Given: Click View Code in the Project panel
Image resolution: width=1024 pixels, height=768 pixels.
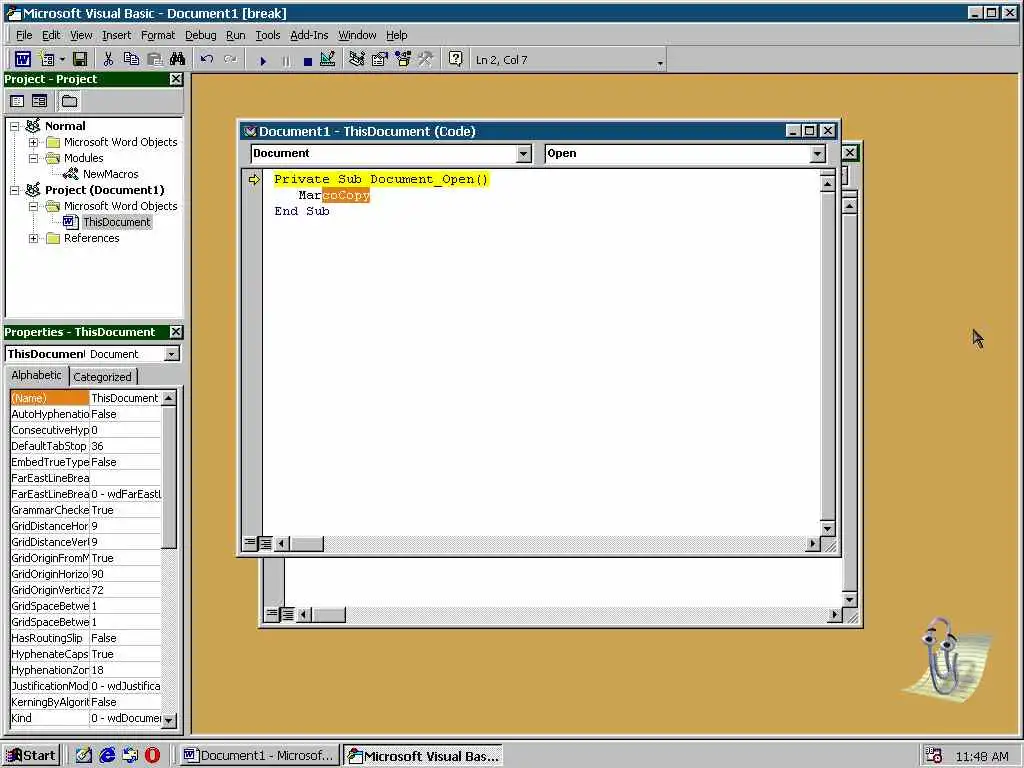Looking at the screenshot, I should click(18, 101).
